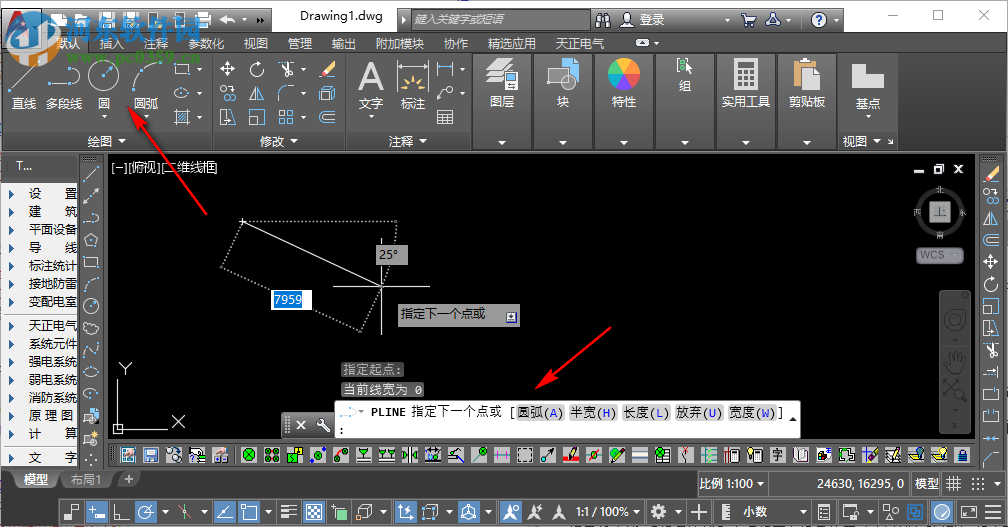Open the 管理 ribbon tab

[x=300, y=43]
